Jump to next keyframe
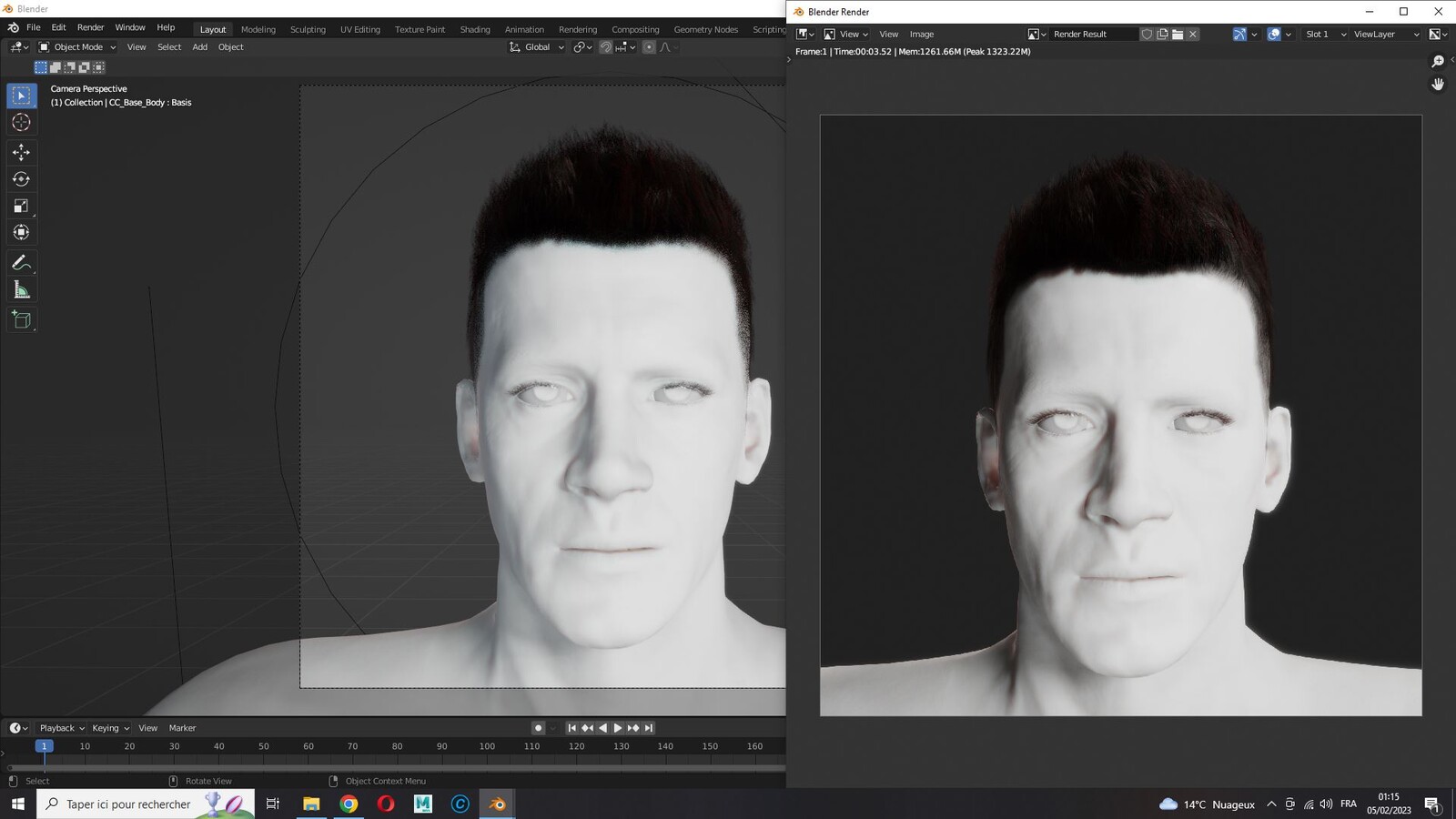Screen dimensions: 1456x819 (633, 728)
